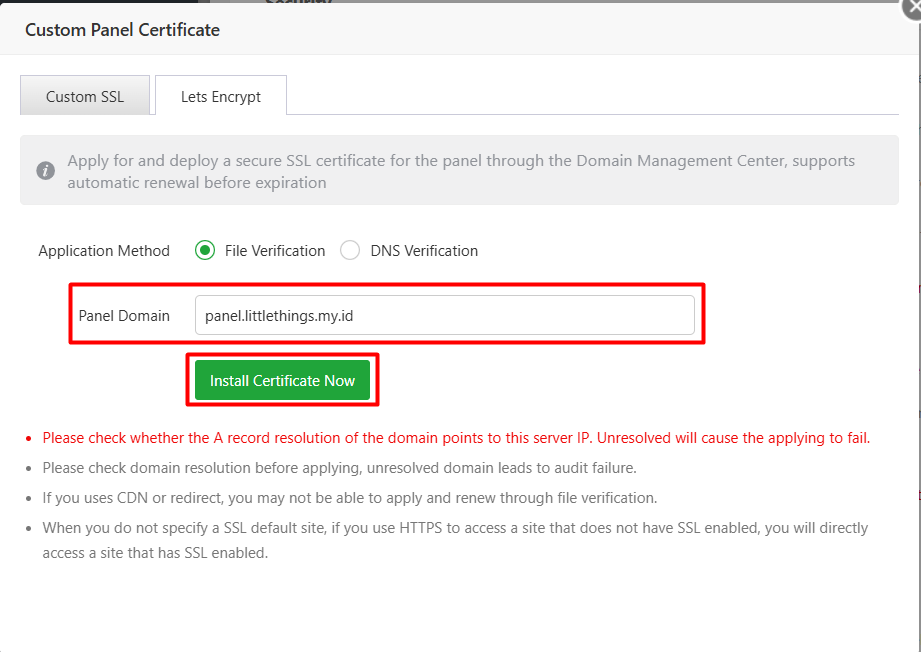Click the "File Verification" label text
The image size is (921, 652).
tap(275, 251)
